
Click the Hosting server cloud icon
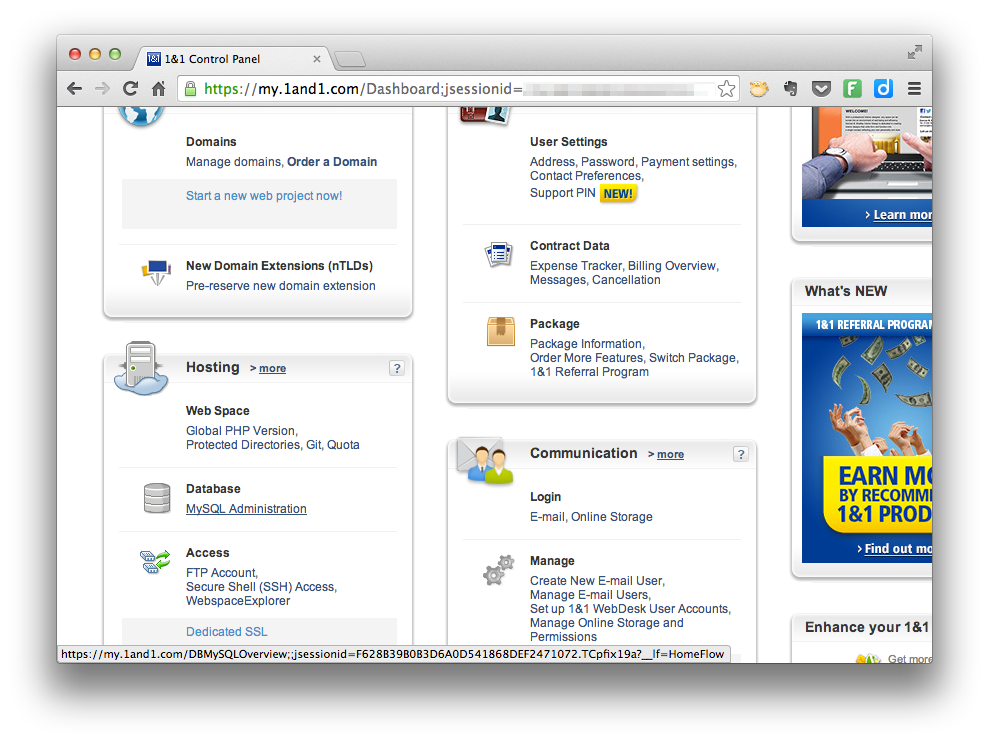pos(141,368)
